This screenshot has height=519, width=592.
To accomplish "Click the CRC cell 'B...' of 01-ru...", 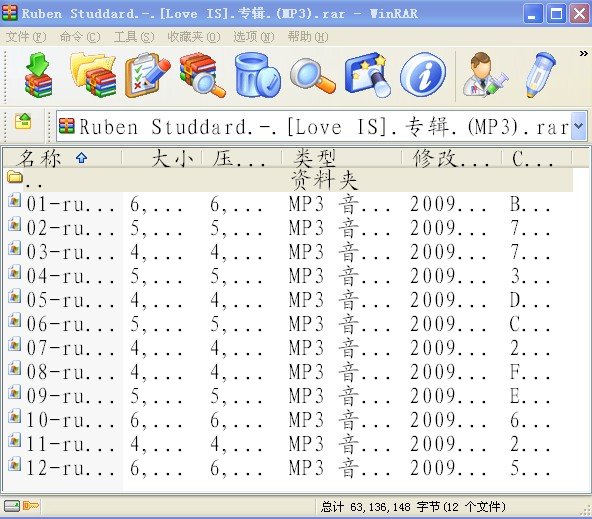I will [x=530, y=204].
